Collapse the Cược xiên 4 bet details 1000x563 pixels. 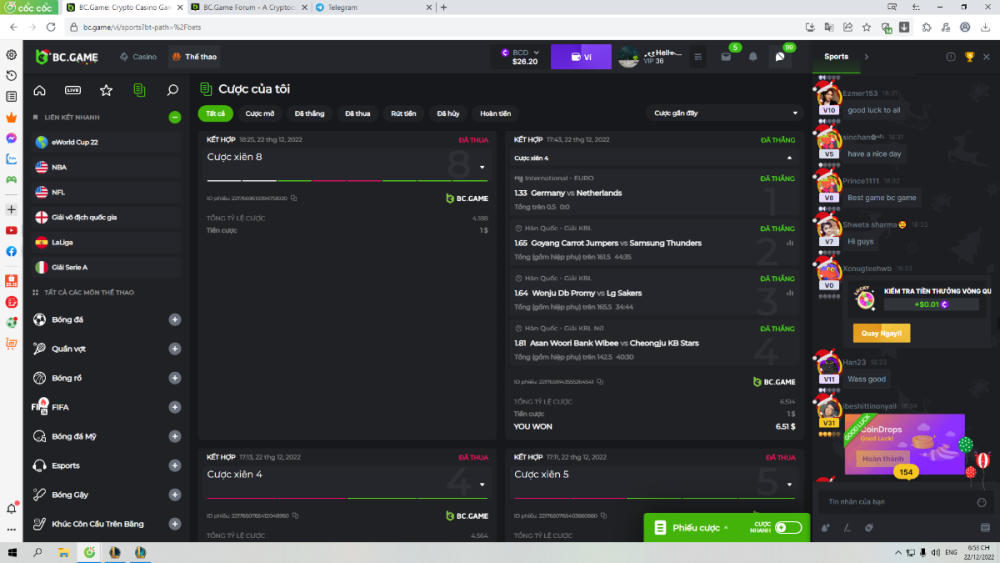tap(789, 158)
